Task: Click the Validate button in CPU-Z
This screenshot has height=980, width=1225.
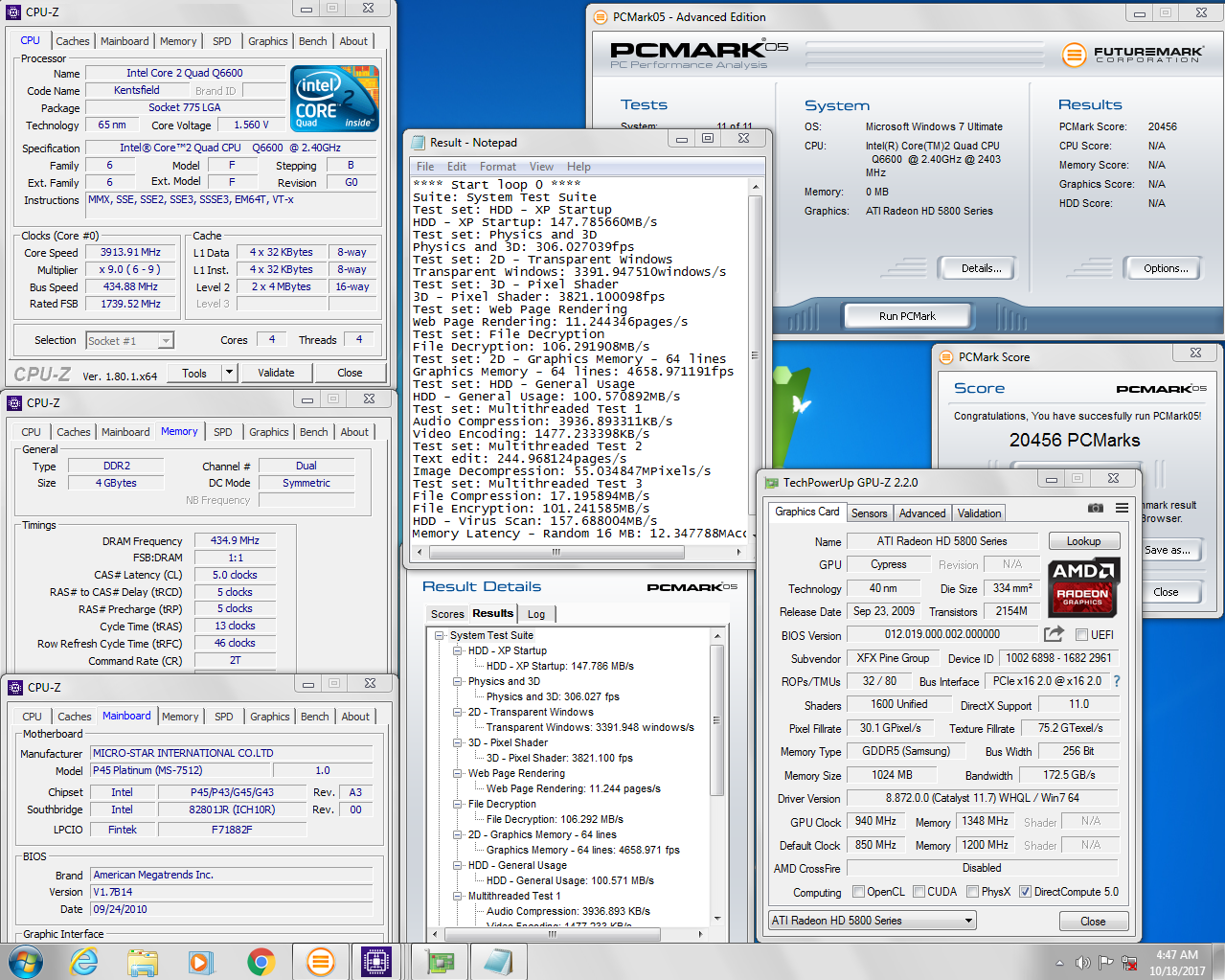Action: click(x=276, y=373)
